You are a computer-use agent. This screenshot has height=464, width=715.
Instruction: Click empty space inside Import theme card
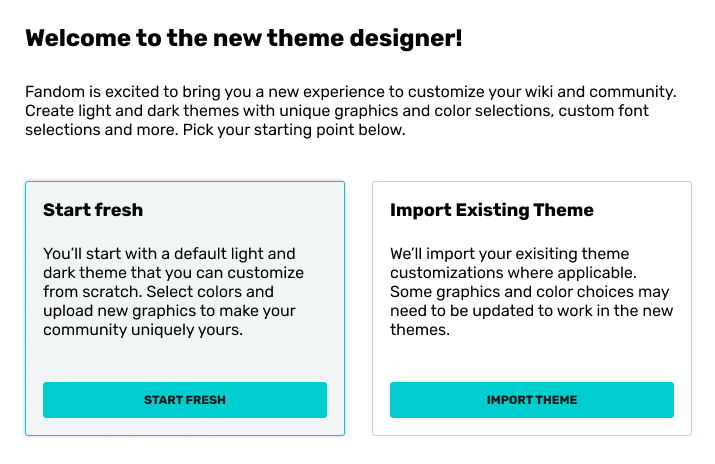(x=530, y=360)
